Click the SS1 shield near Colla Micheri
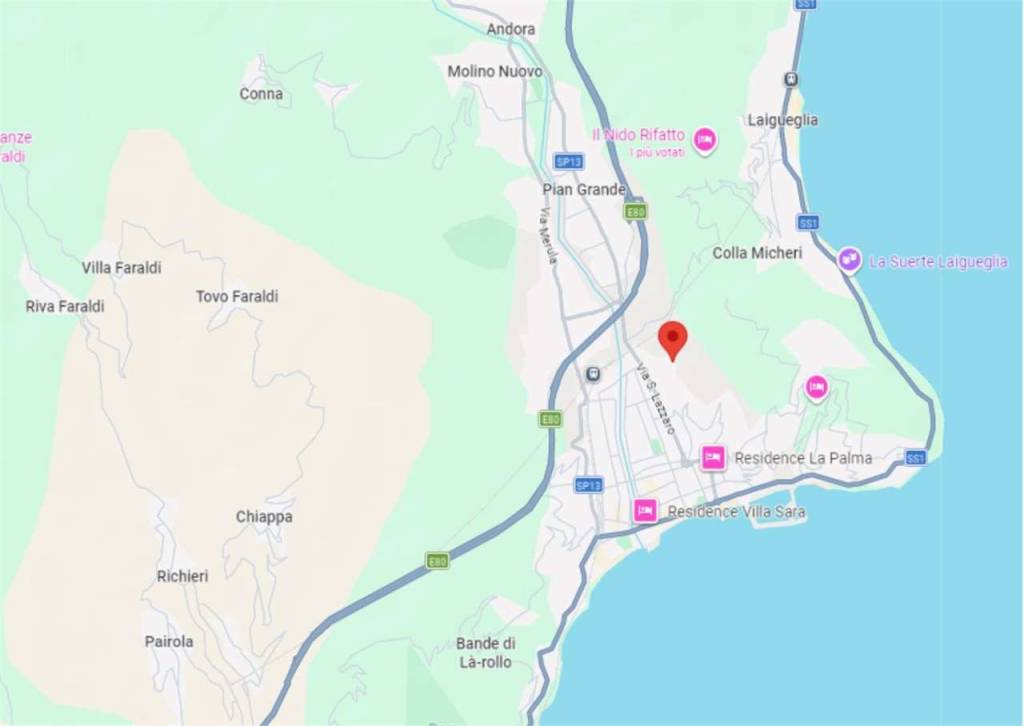 click(808, 223)
